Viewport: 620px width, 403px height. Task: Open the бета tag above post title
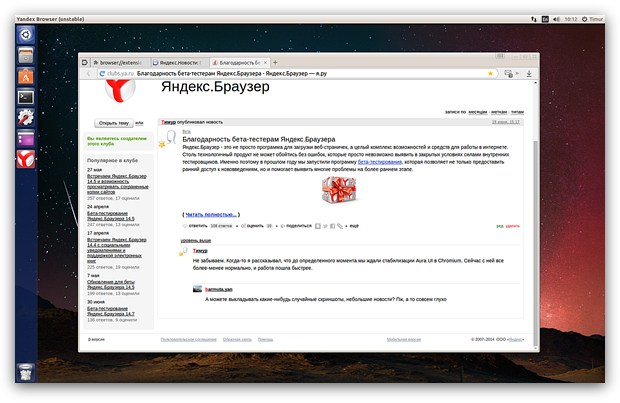tap(186, 132)
